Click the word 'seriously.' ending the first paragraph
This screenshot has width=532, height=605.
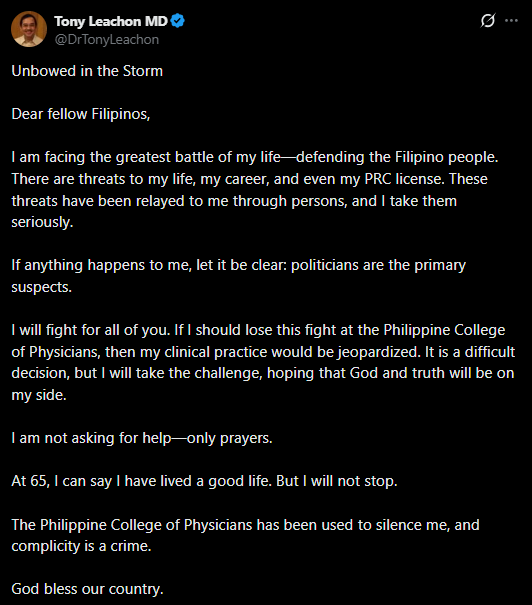click(x=42, y=222)
